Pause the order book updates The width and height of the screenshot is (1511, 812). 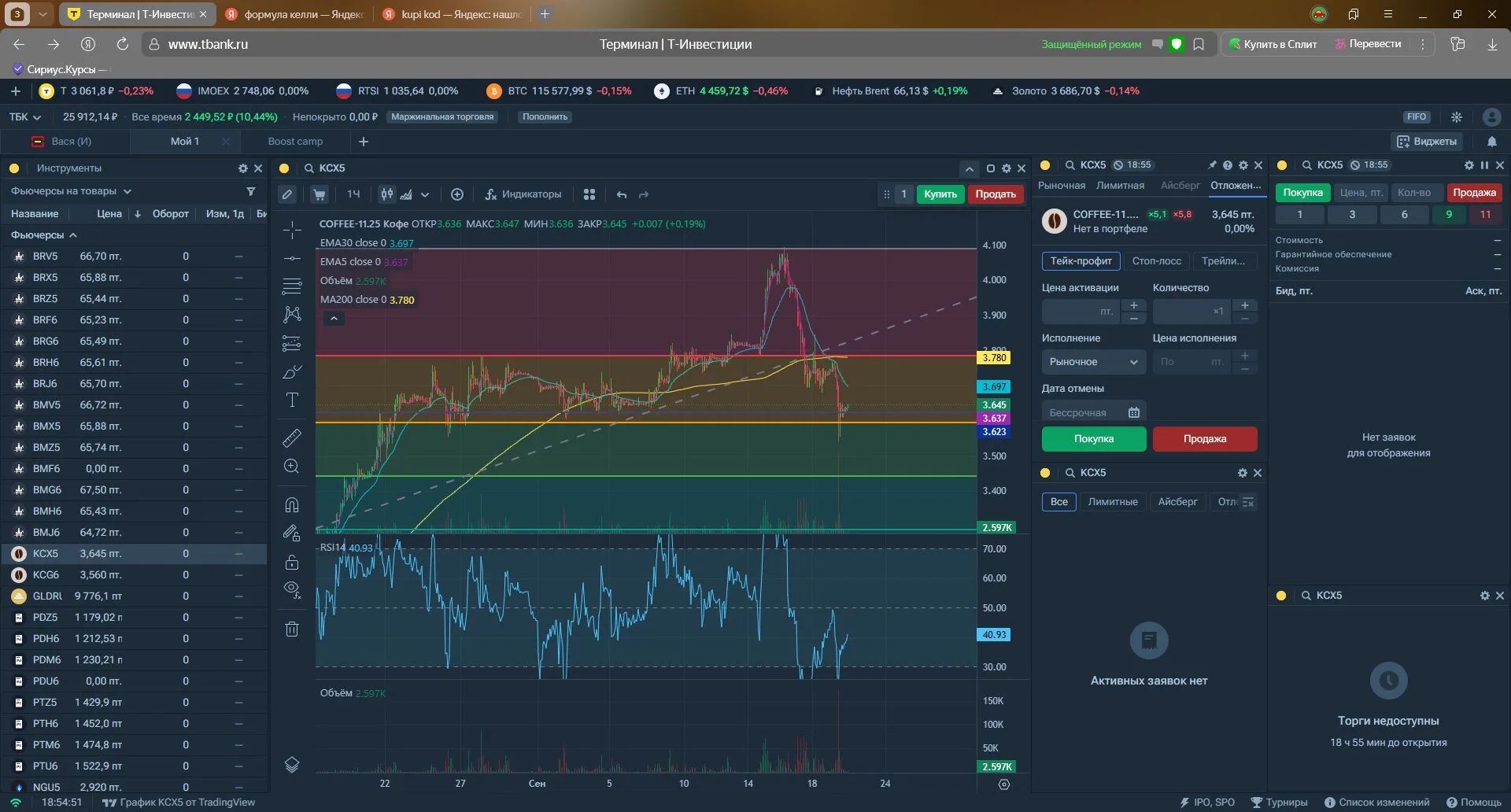[x=1484, y=165]
